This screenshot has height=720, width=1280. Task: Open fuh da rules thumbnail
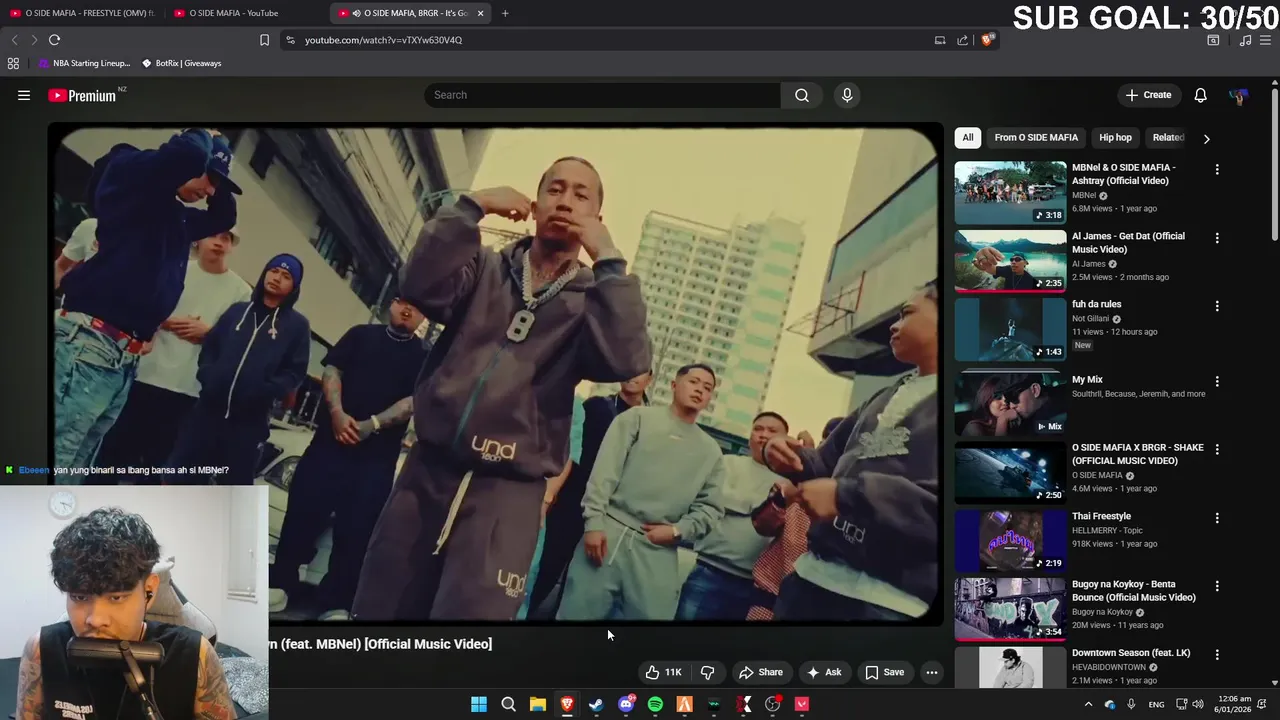pyautogui.click(x=1010, y=329)
